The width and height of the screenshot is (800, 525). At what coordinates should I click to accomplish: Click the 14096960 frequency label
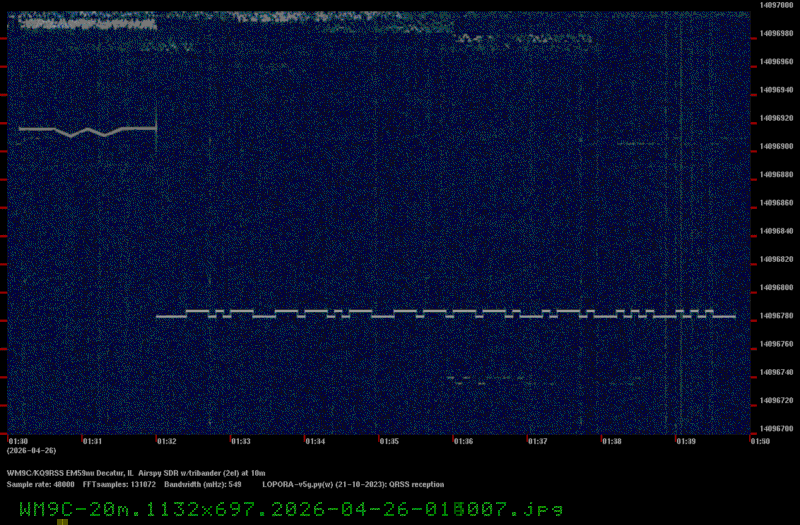click(x=777, y=62)
